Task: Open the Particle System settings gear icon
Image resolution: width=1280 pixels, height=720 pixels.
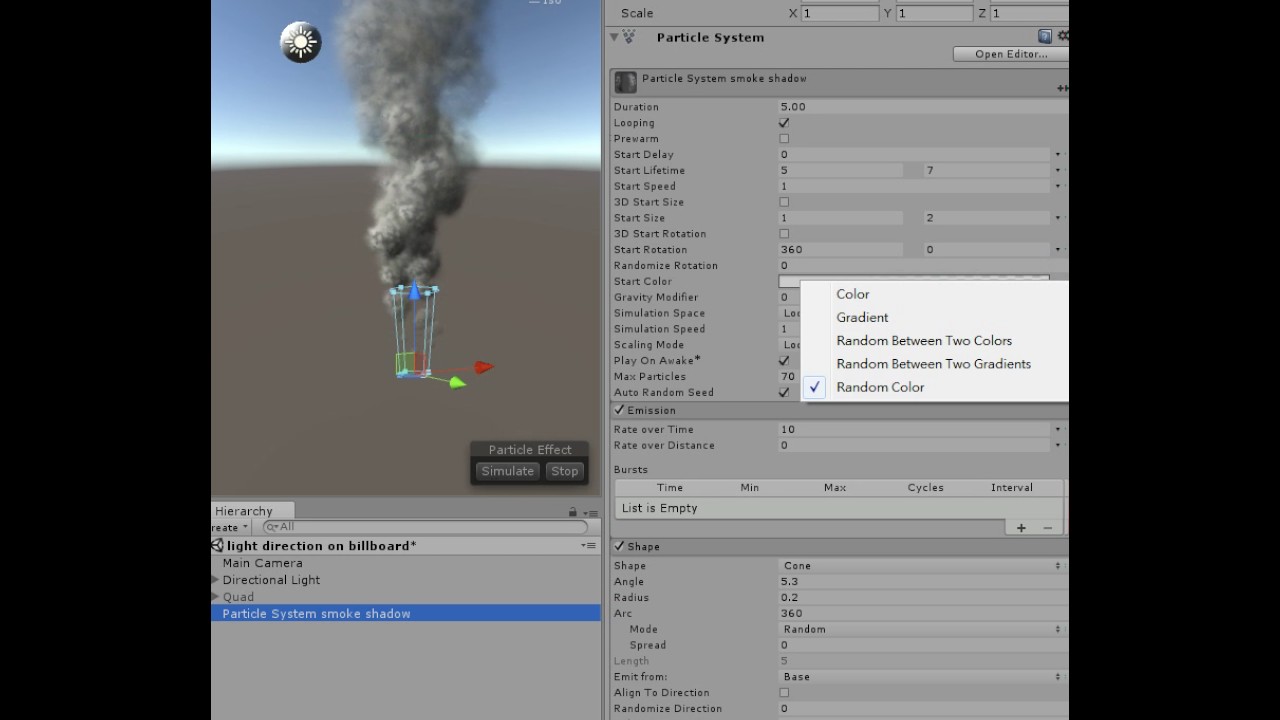Action: click(x=1062, y=36)
